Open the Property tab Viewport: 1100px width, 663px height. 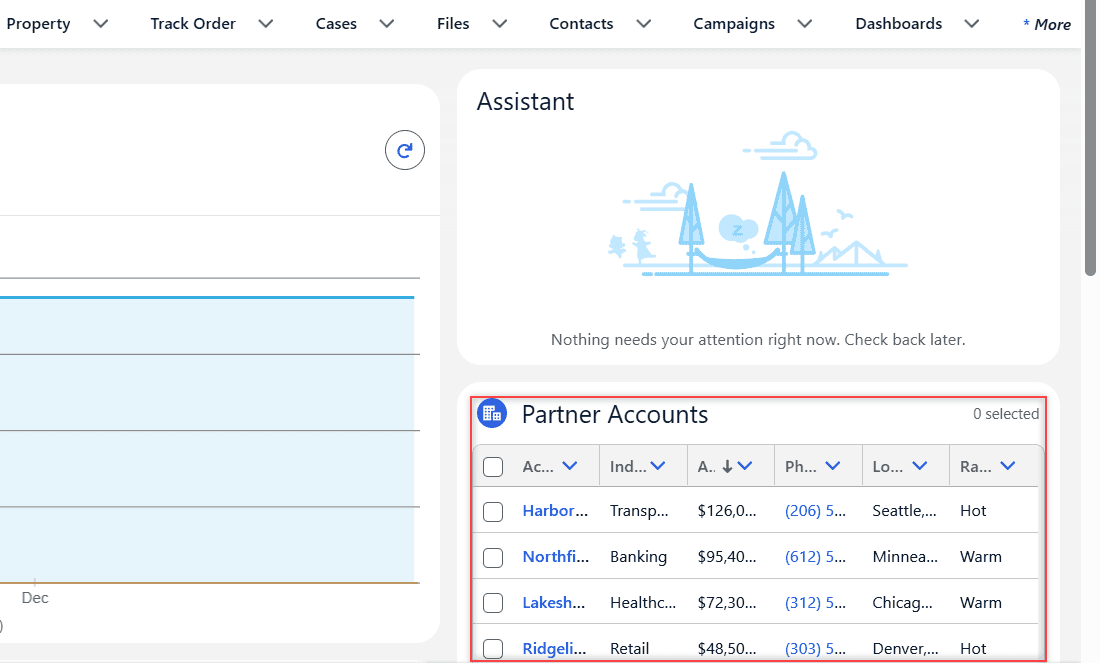coord(39,24)
